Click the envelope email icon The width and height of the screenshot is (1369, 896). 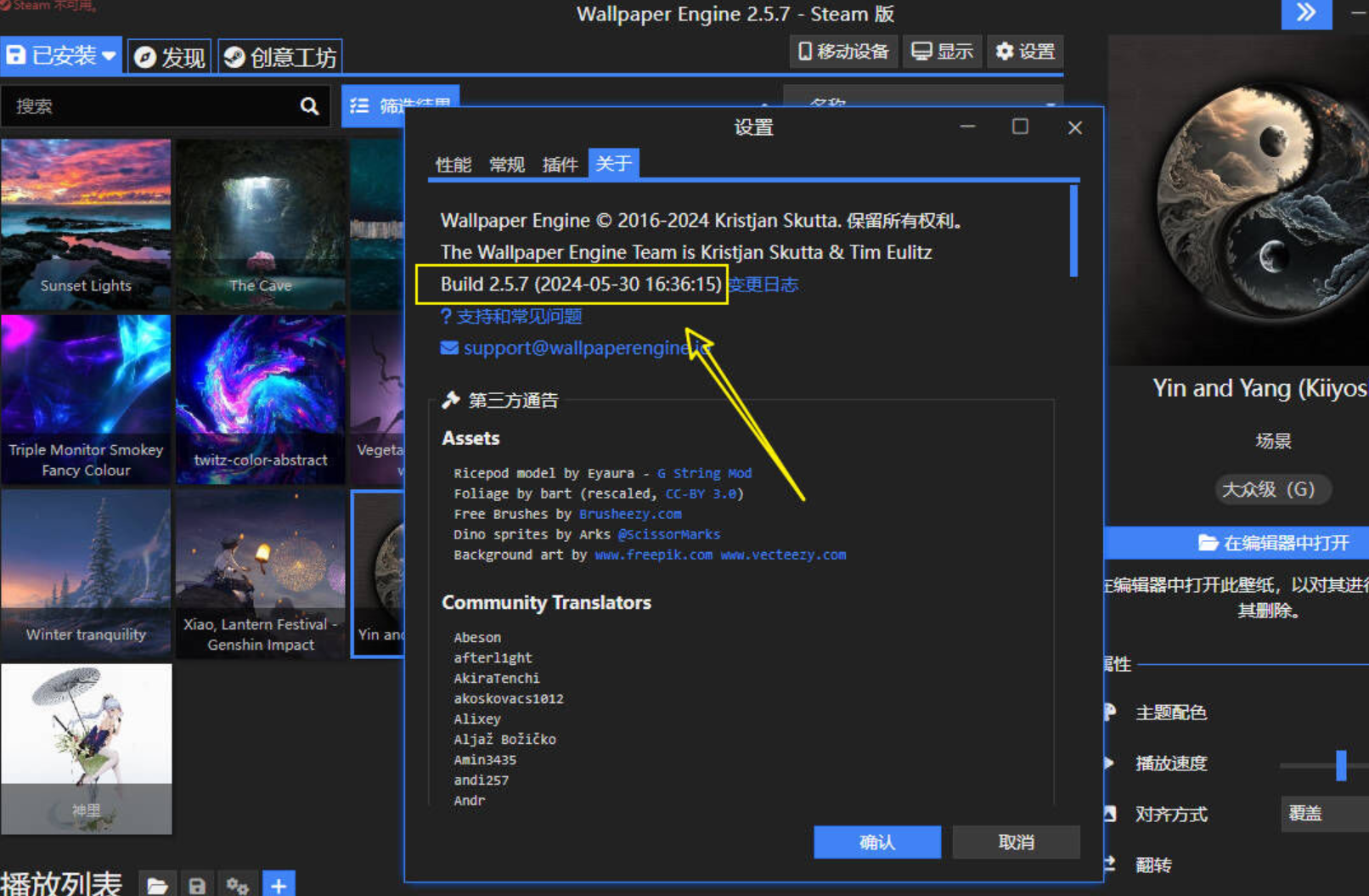coord(449,348)
